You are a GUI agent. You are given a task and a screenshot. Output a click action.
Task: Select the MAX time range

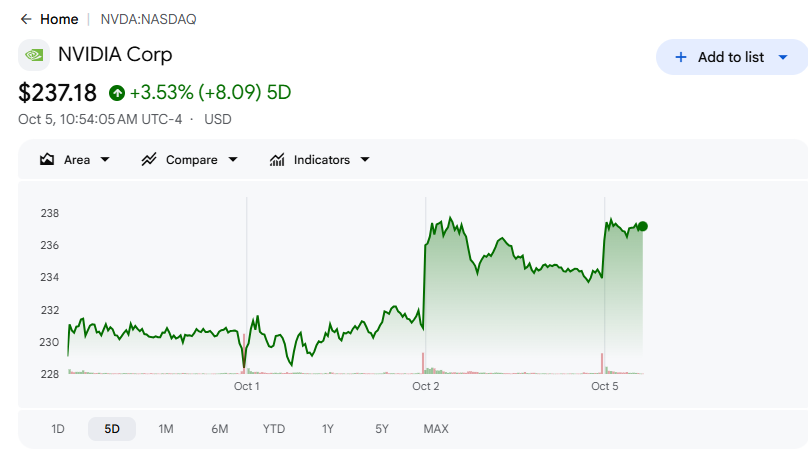coord(436,429)
